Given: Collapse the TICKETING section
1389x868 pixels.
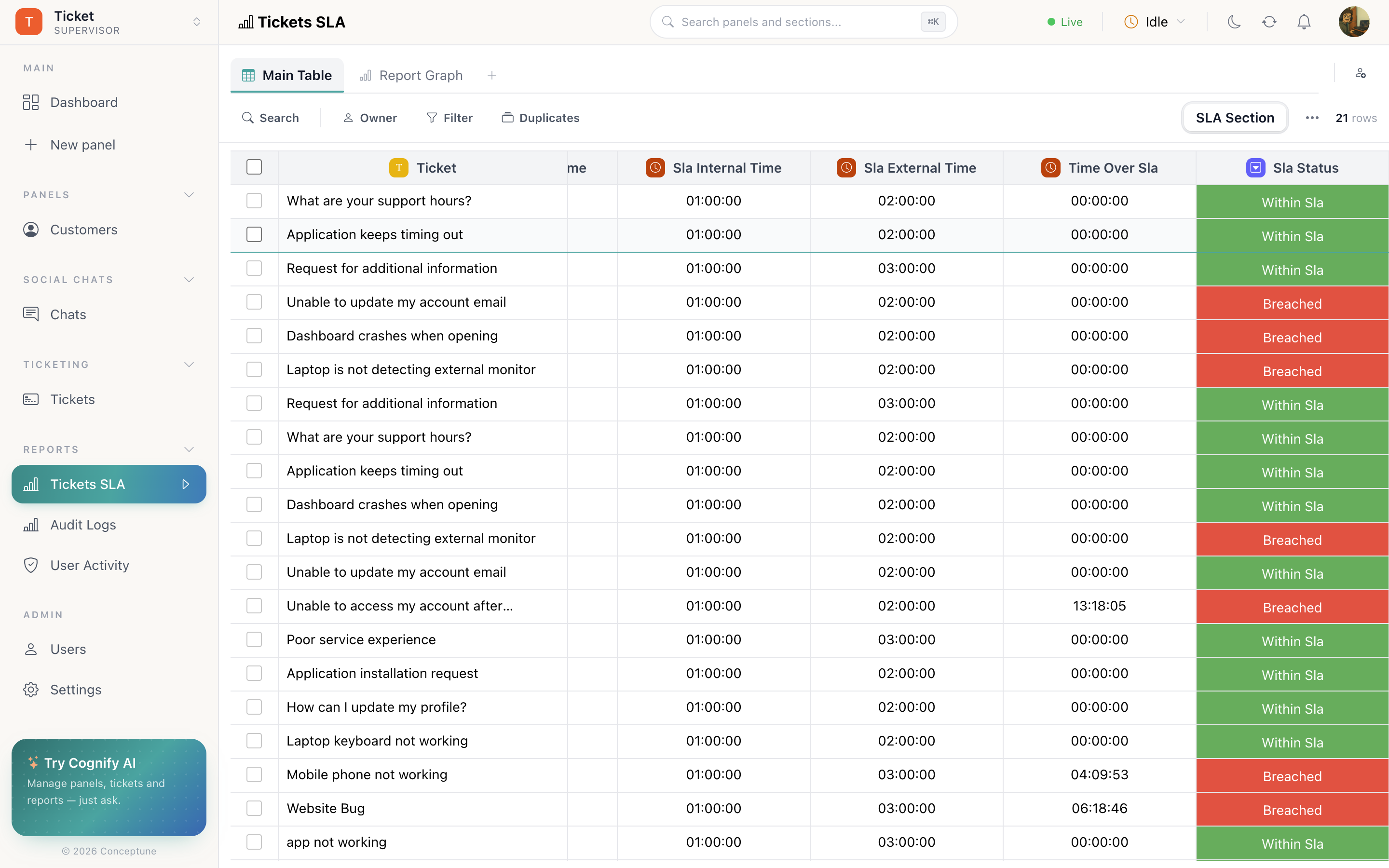Looking at the screenshot, I should coord(189,365).
